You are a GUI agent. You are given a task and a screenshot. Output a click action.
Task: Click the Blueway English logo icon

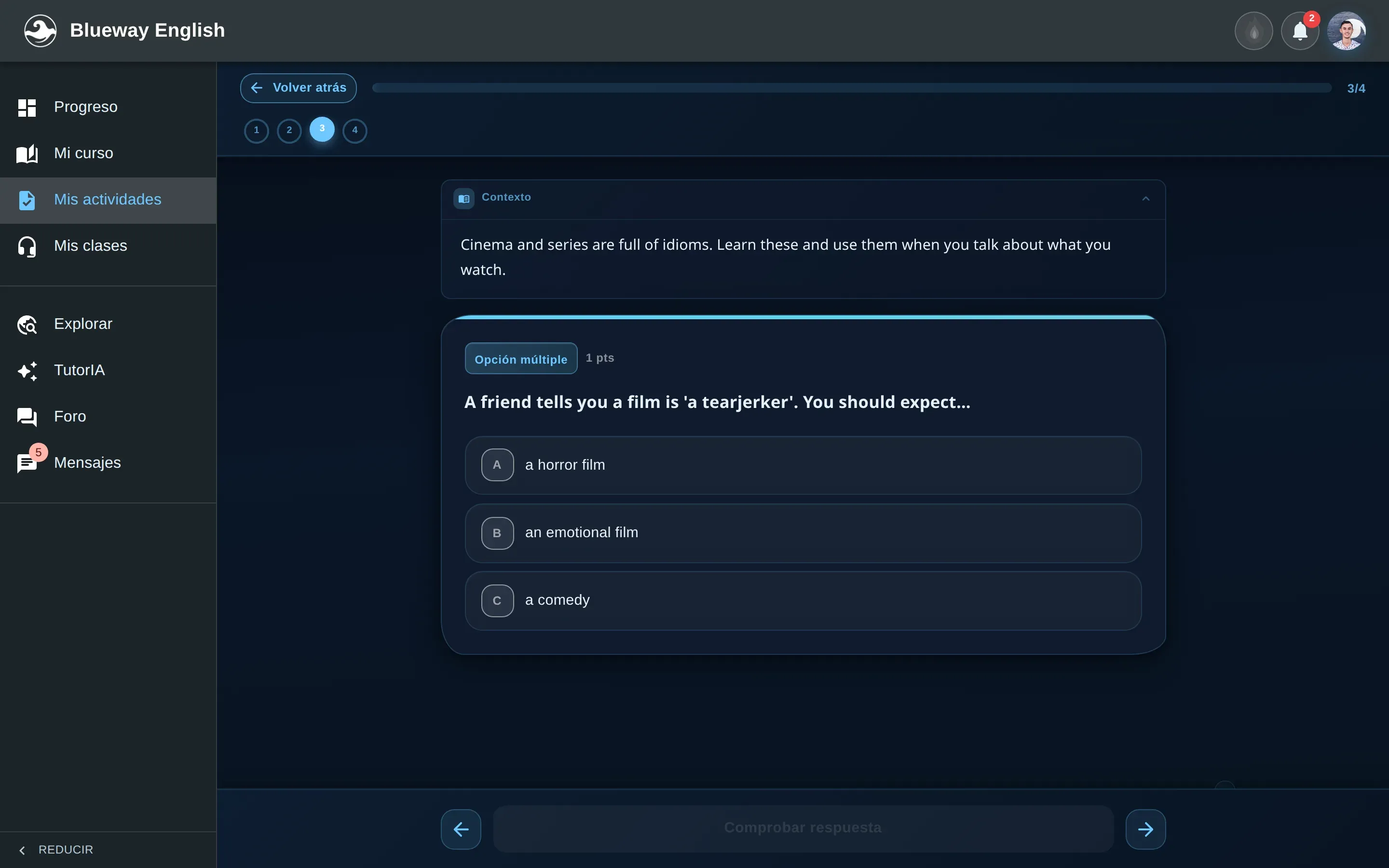(x=40, y=30)
